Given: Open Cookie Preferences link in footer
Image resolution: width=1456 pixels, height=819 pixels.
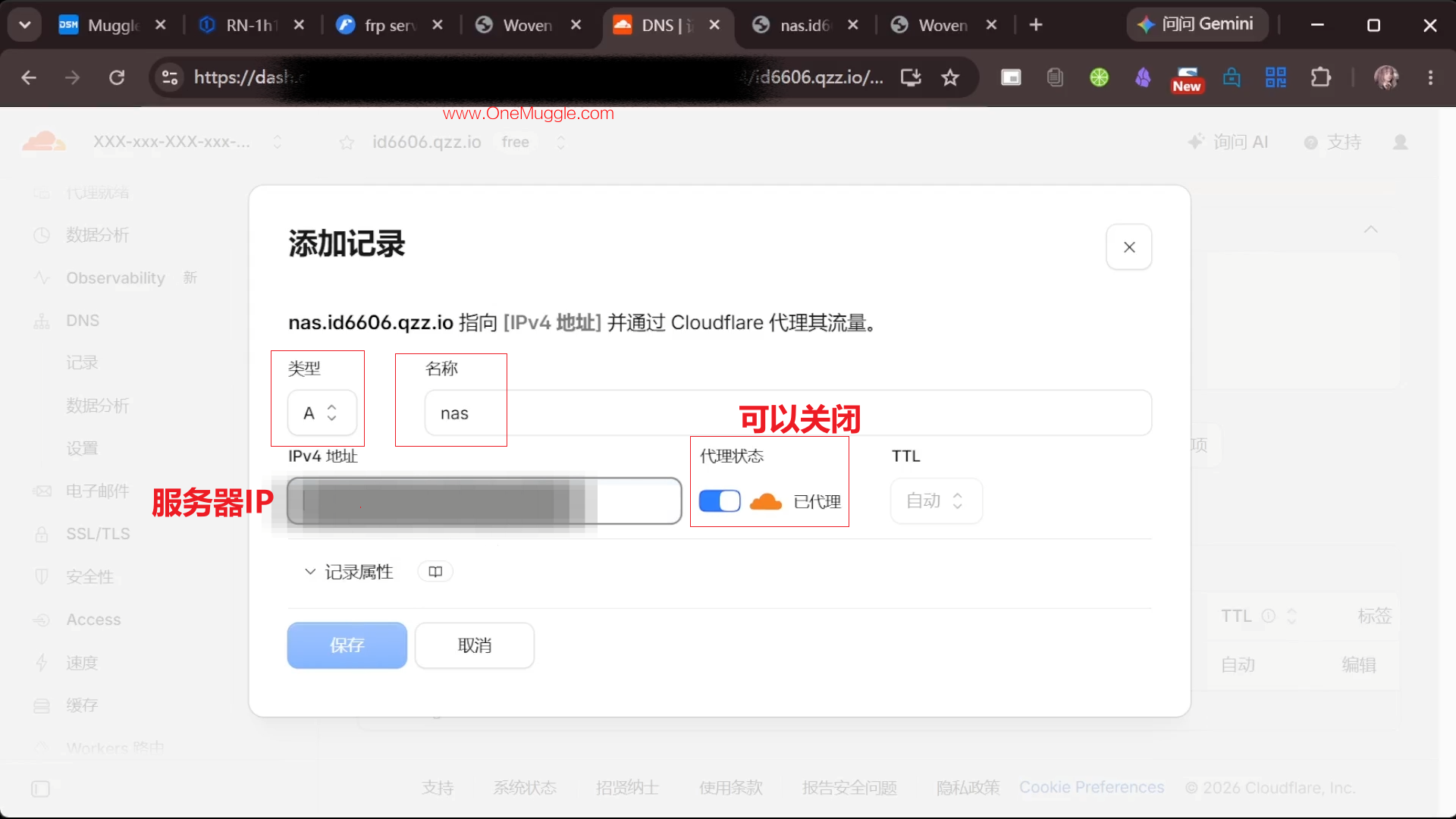Looking at the screenshot, I should tap(1091, 787).
